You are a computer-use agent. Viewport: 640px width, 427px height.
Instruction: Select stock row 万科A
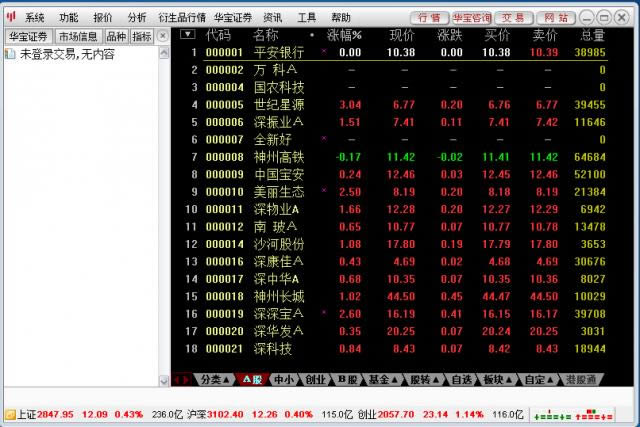pos(394,70)
